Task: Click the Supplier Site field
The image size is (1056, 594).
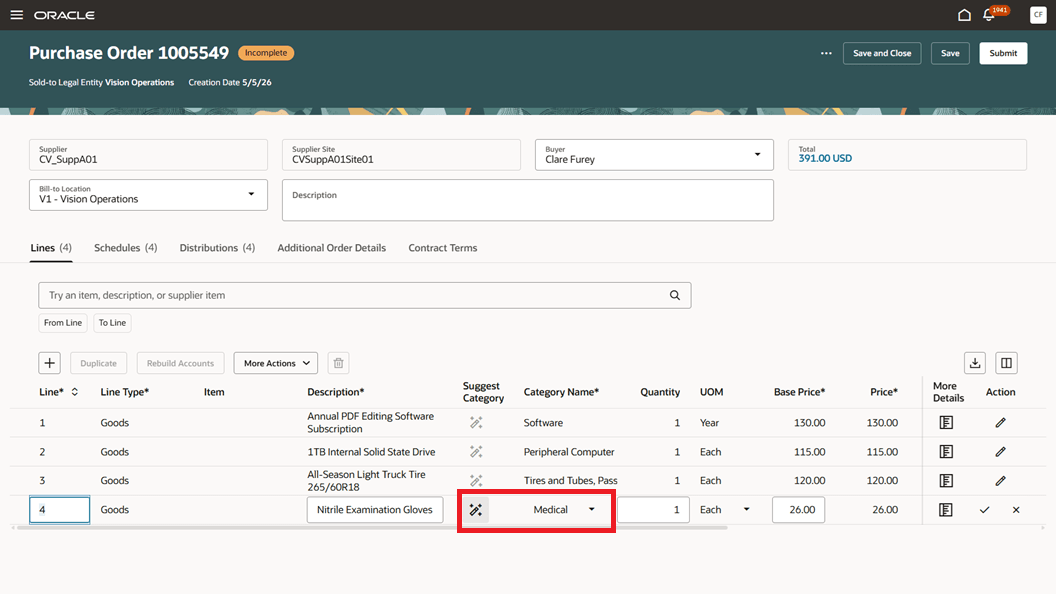Action: coord(401,155)
